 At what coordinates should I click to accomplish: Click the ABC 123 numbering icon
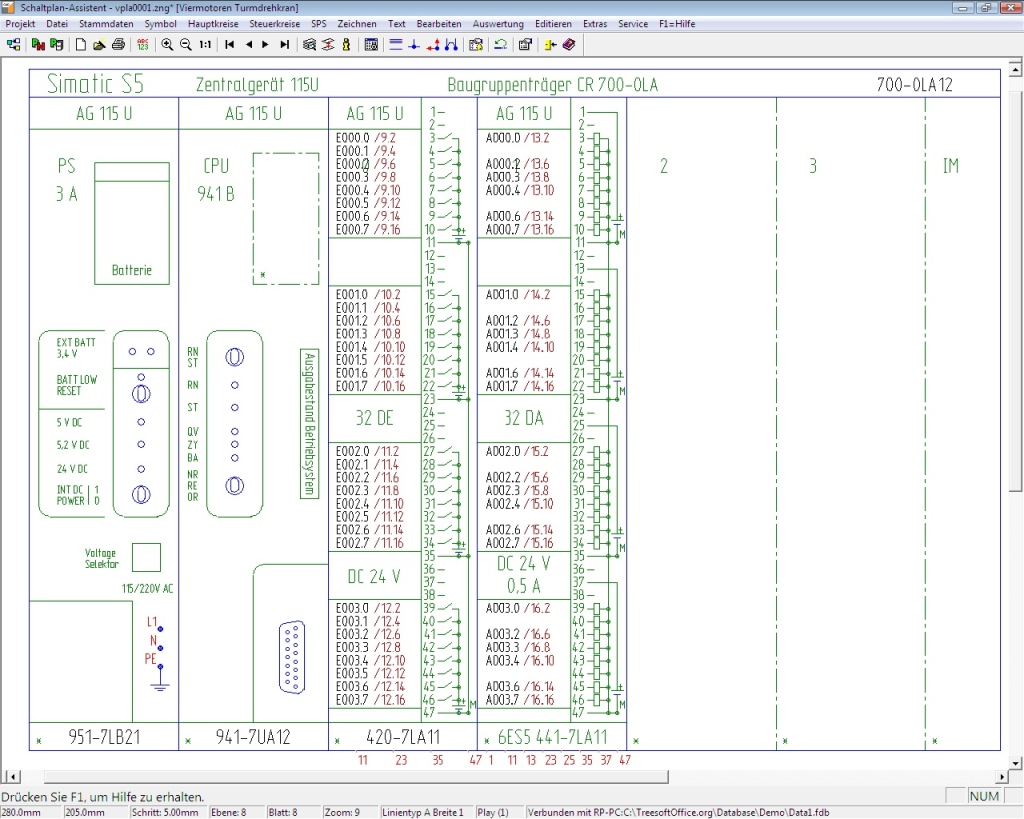coord(143,44)
